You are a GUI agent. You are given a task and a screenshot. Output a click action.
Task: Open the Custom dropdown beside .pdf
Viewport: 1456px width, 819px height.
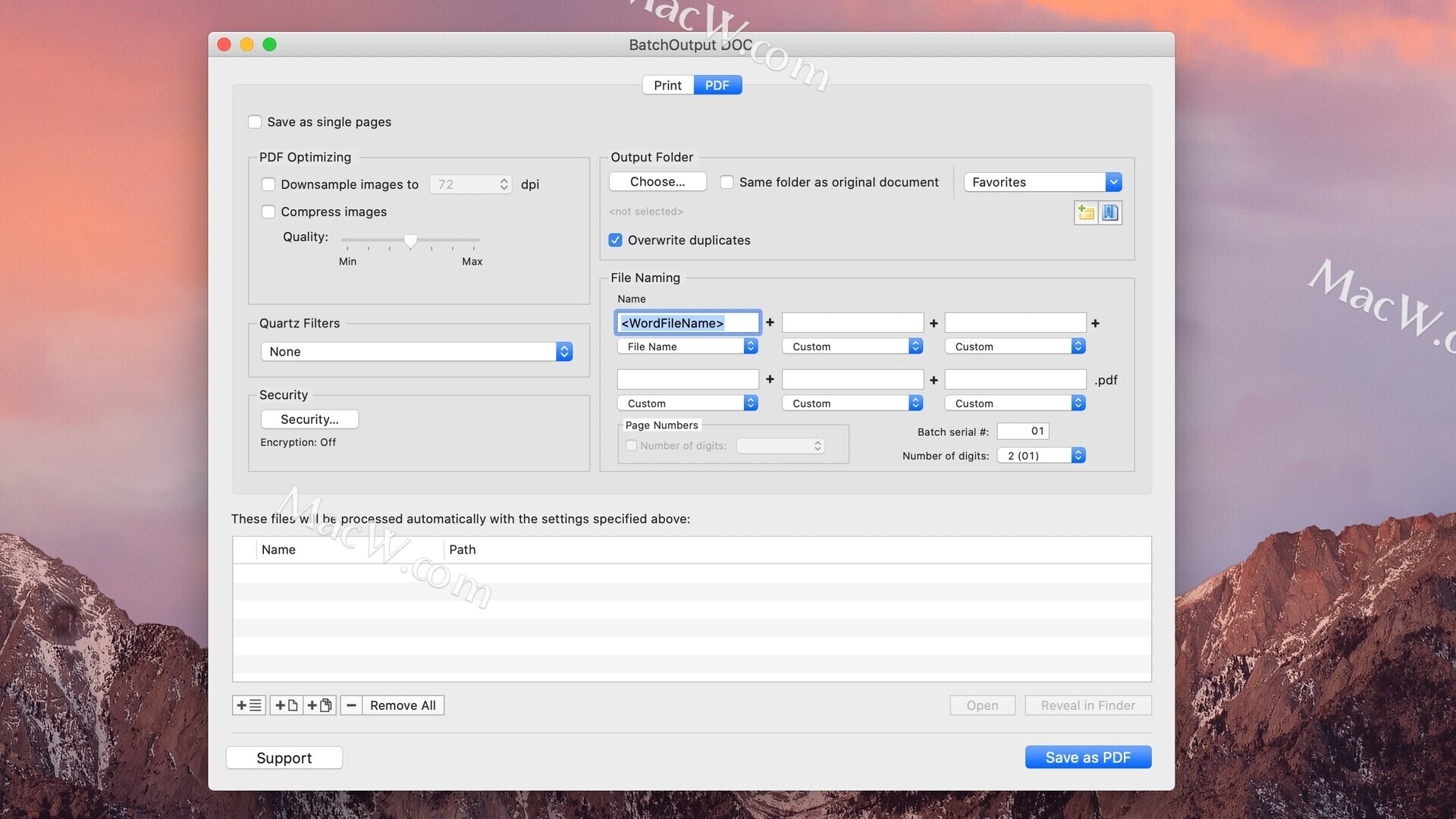click(1015, 403)
